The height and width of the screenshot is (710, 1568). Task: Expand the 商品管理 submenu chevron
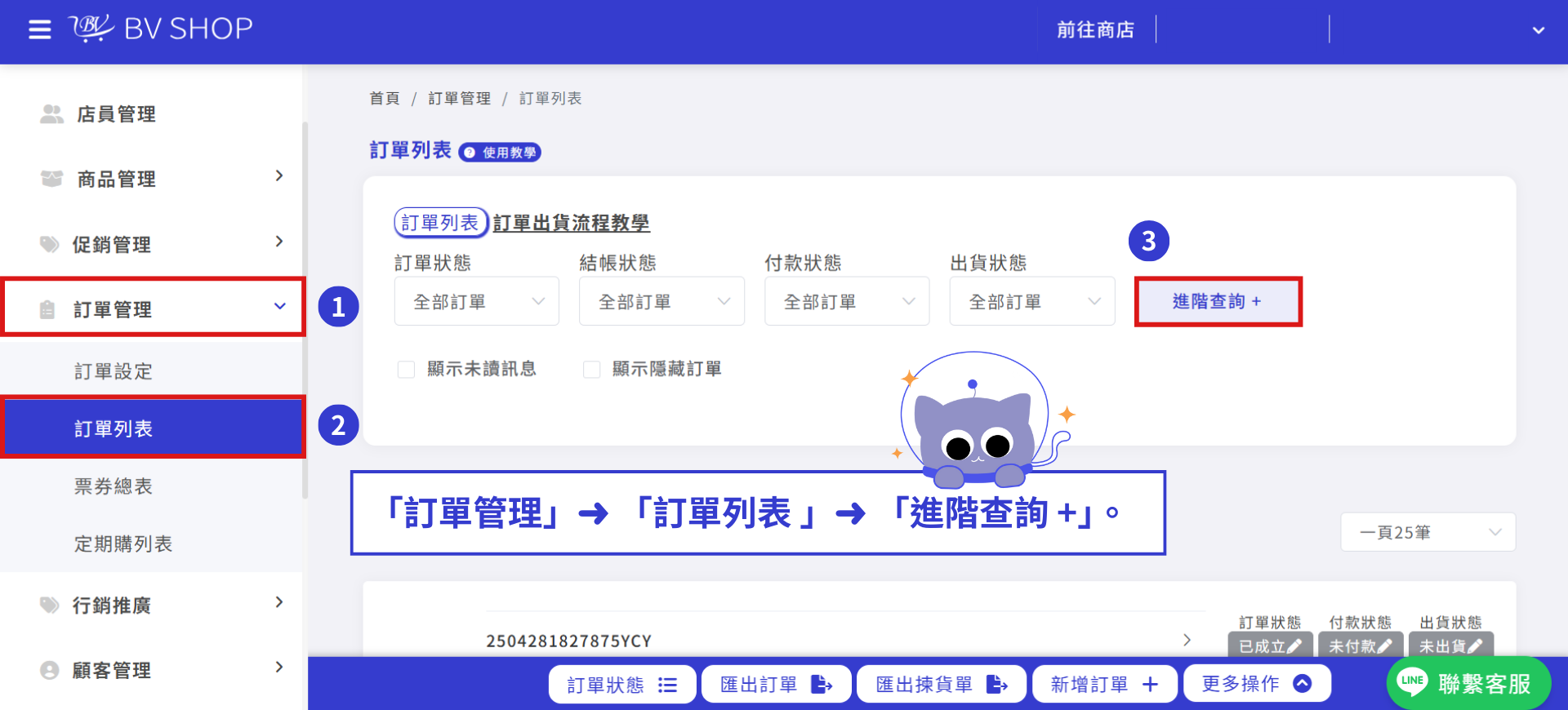pos(279,176)
